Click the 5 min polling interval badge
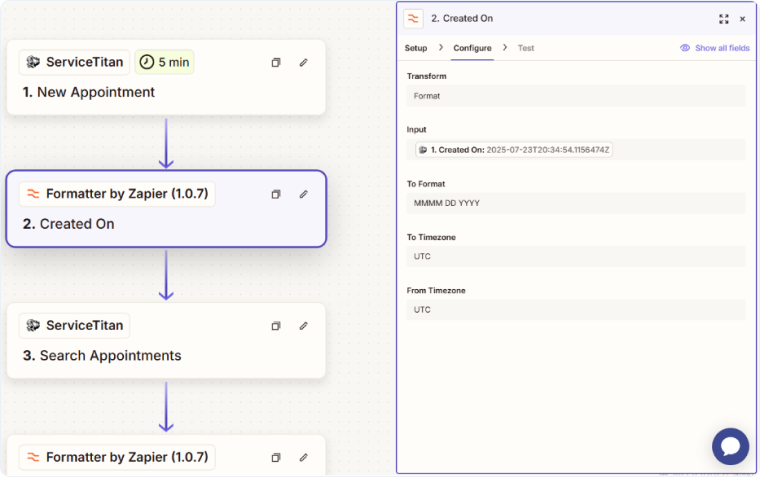This screenshot has width=760, height=477. tap(164, 62)
